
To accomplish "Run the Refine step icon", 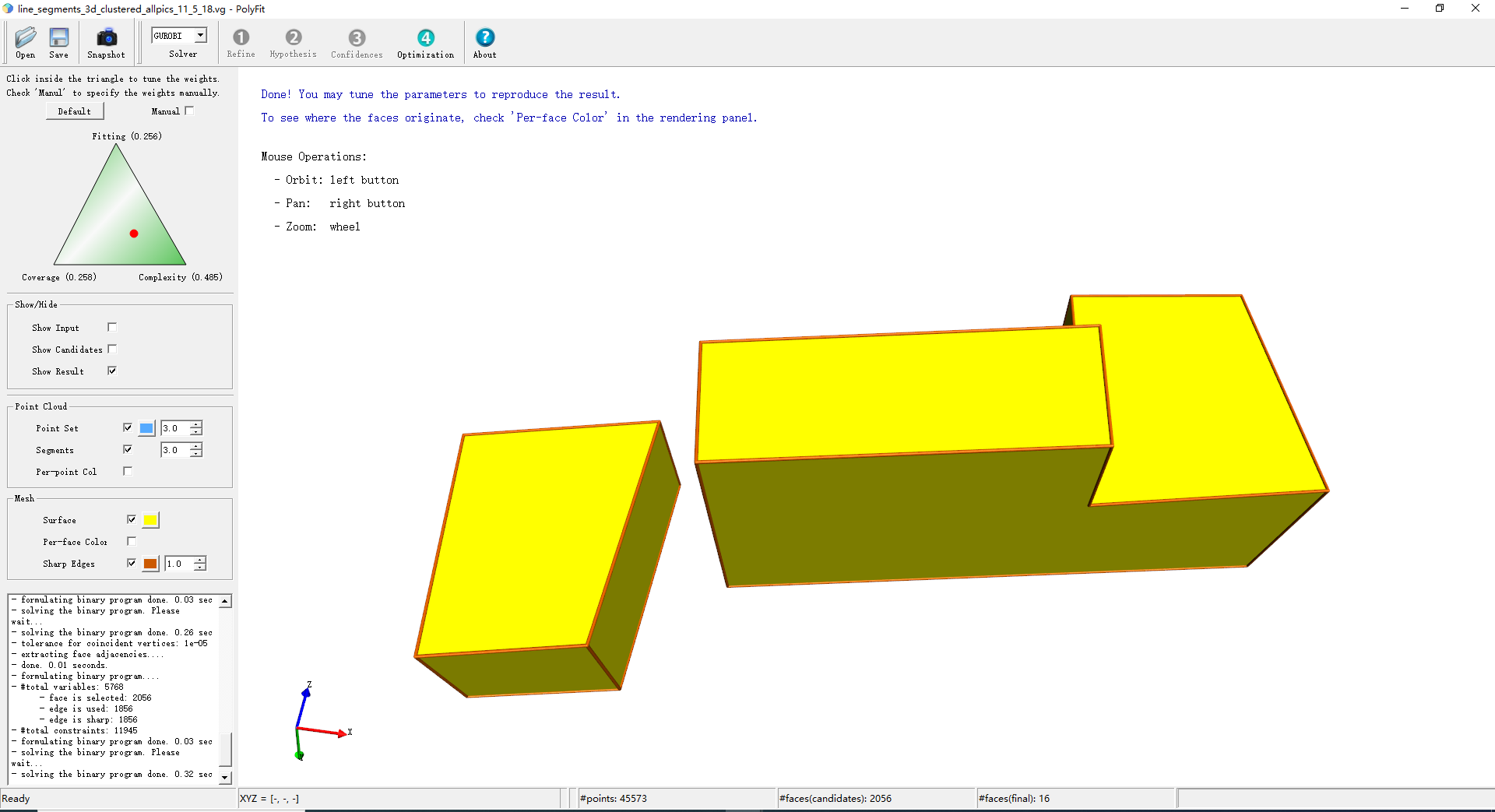I will (x=241, y=38).
